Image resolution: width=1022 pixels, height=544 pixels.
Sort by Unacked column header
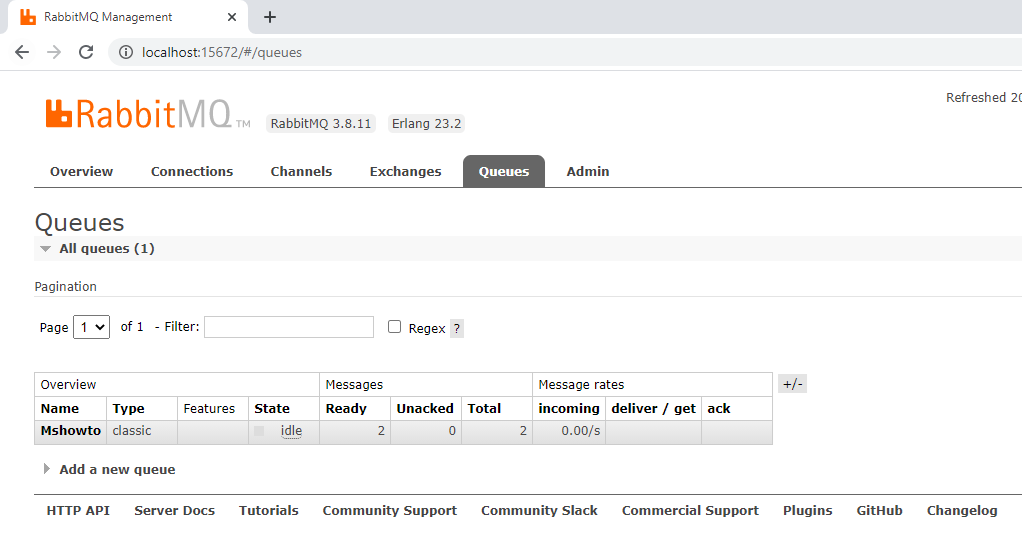425,408
